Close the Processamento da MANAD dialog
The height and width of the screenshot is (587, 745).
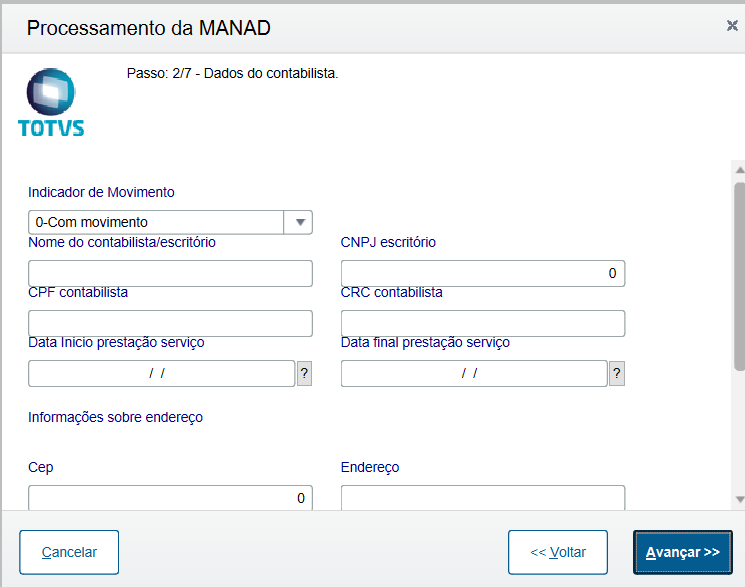[x=732, y=26]
